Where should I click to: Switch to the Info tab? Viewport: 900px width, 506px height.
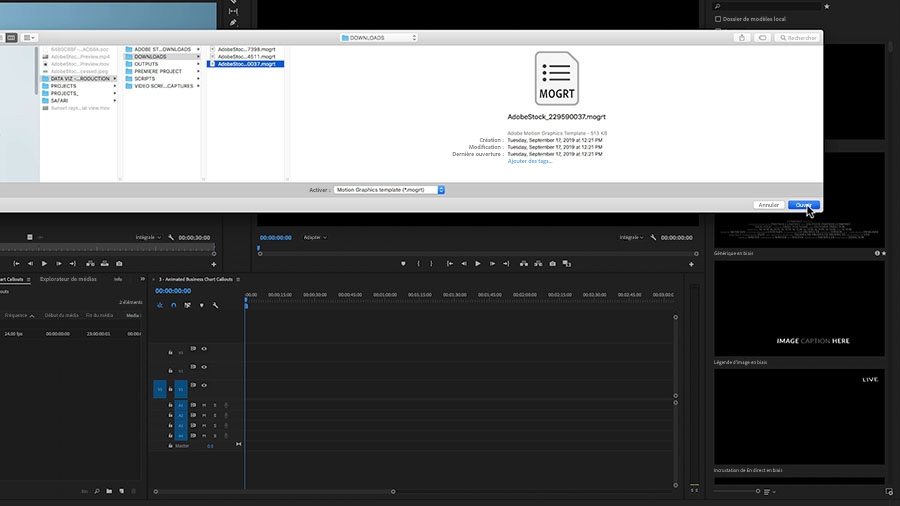(x=118, y=279)
